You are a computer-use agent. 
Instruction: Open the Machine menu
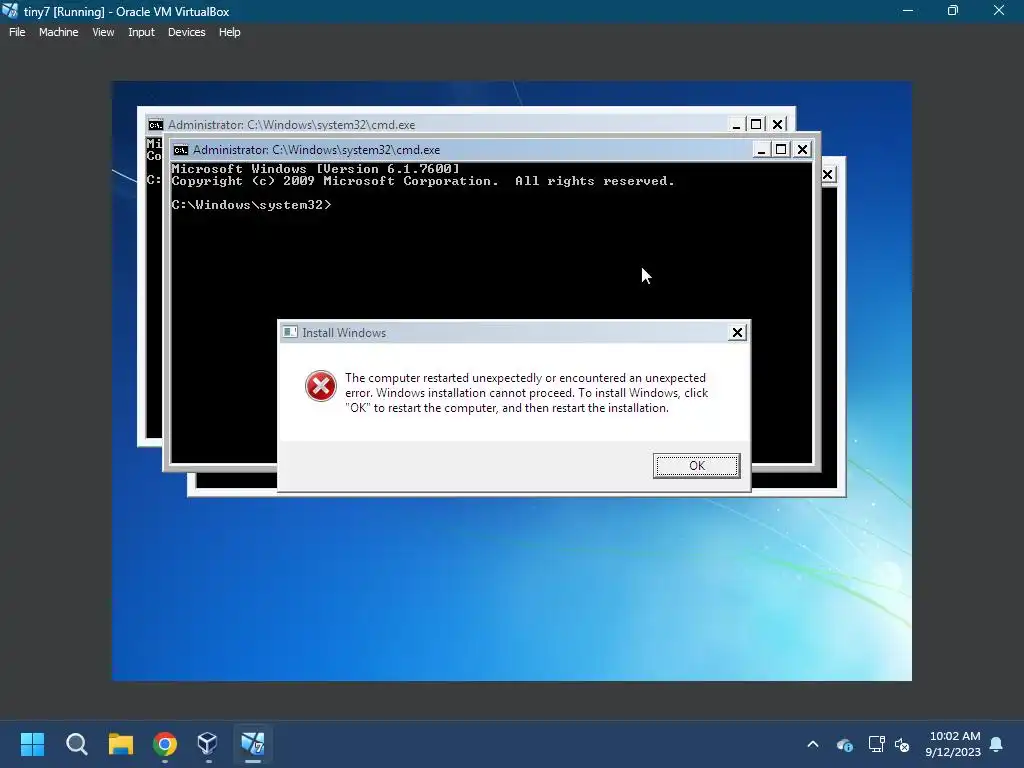[x=58, y=32]
